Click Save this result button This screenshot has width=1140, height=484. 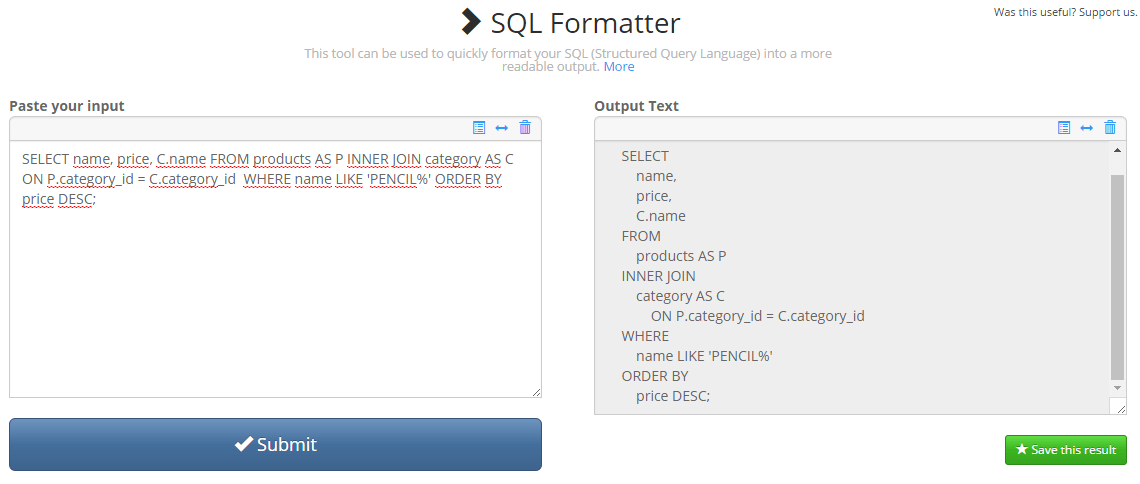(x=1066, y=450)
